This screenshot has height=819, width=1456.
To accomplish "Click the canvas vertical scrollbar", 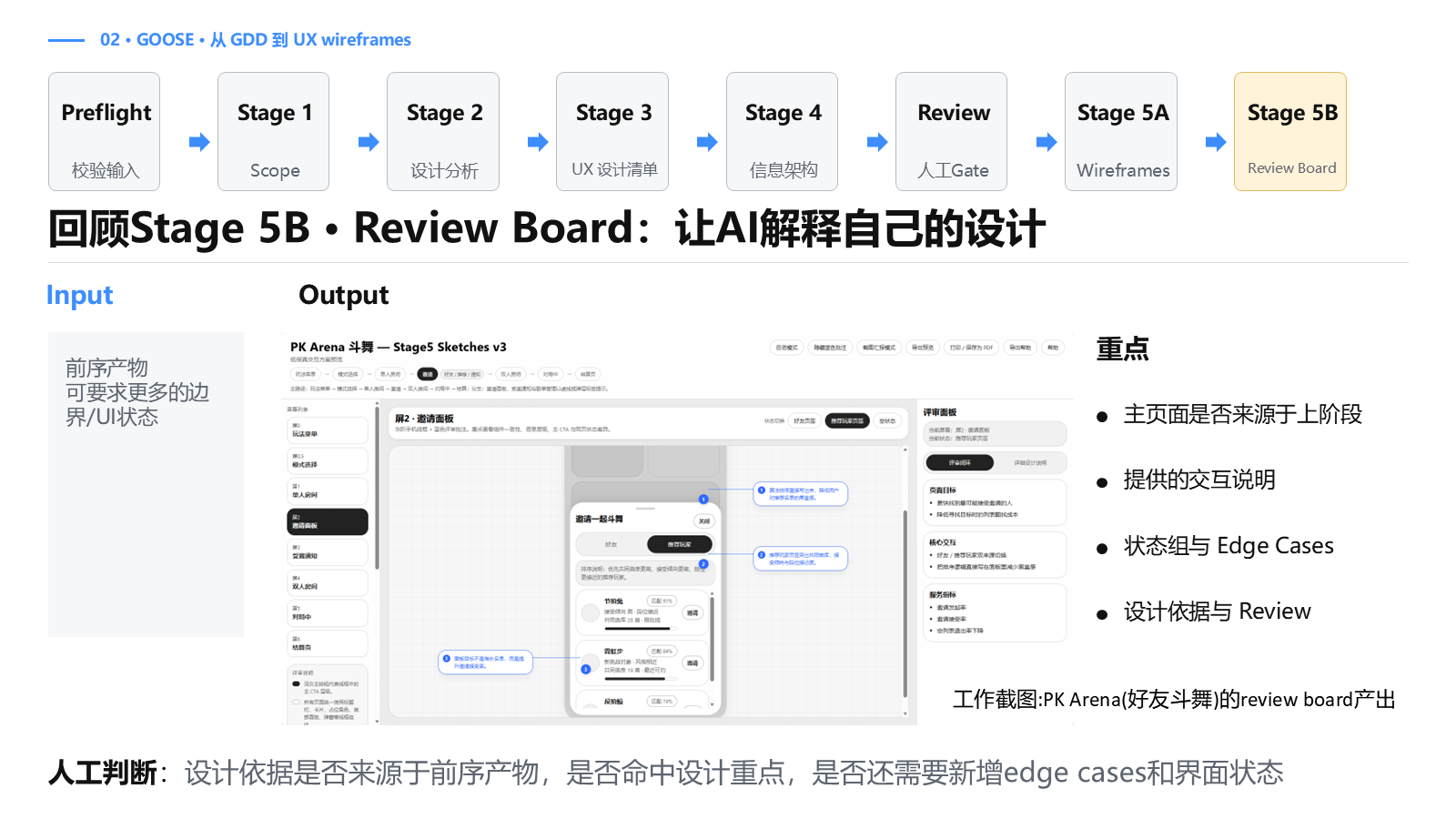I will [x=905, y=602].
